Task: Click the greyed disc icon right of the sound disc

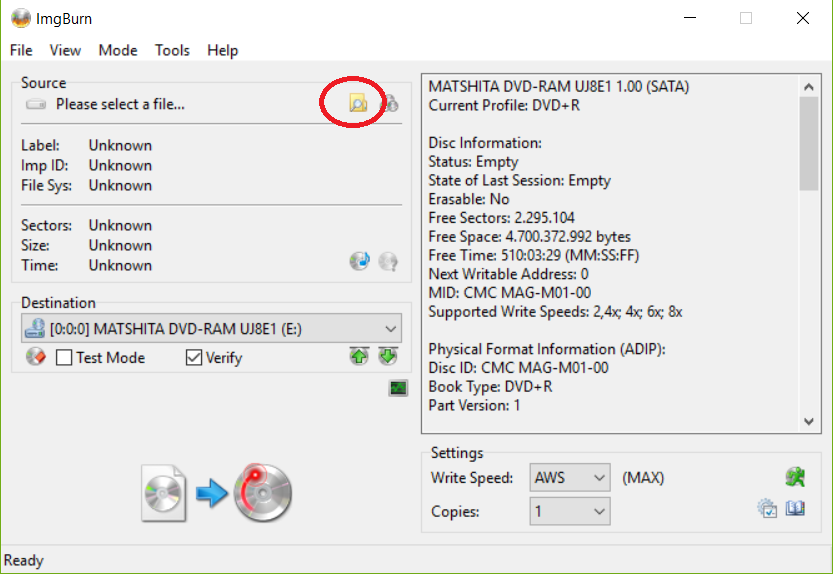Action: pyautogui.click(x=388, y=261)
